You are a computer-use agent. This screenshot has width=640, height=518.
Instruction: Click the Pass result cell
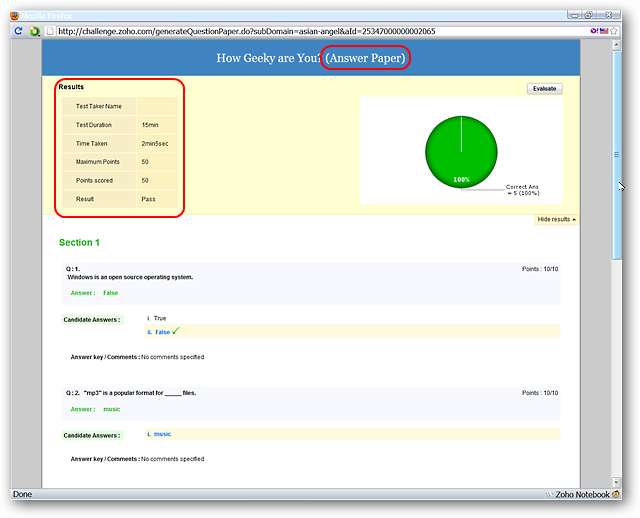coord(148,200)
